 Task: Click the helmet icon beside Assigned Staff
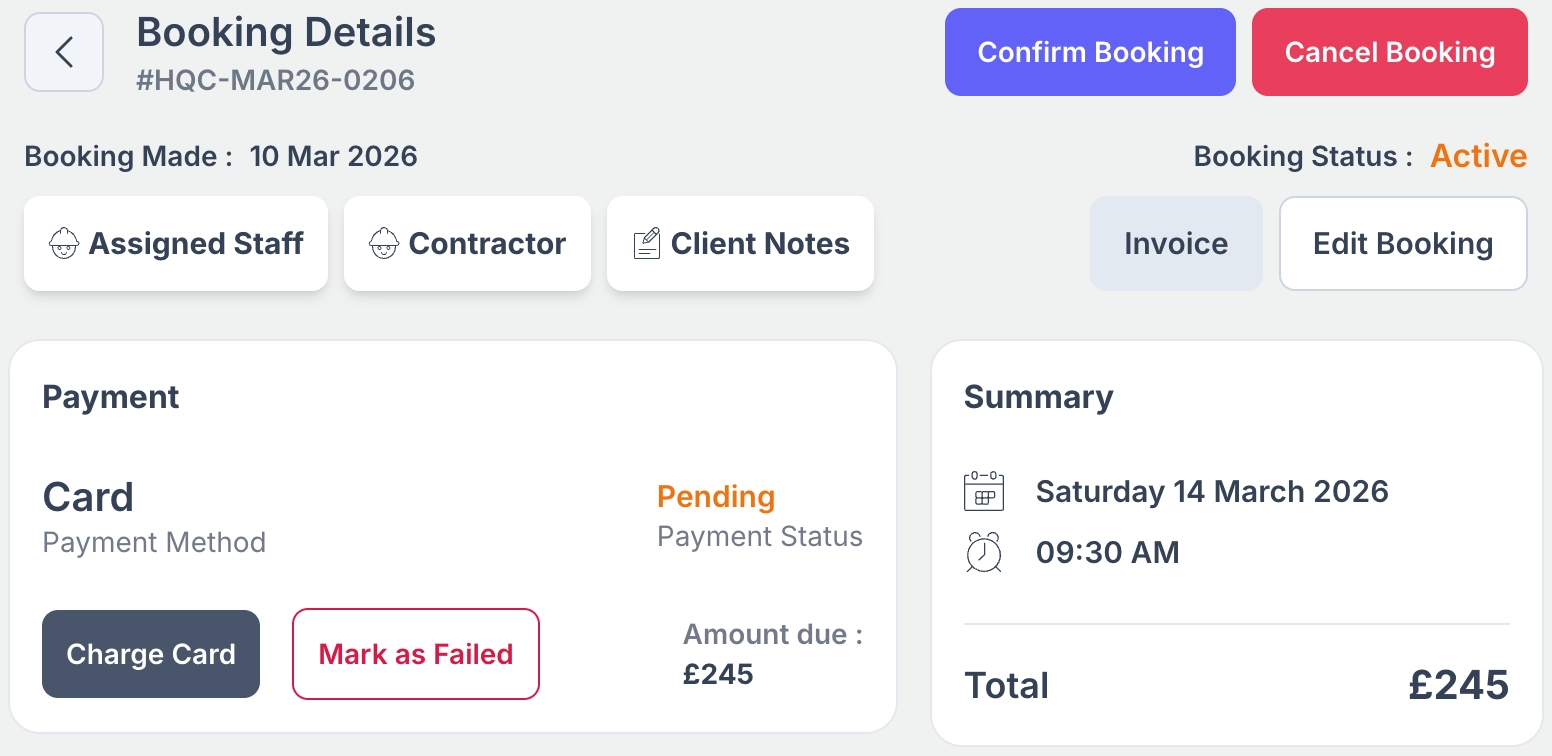[x=64, y=244]
